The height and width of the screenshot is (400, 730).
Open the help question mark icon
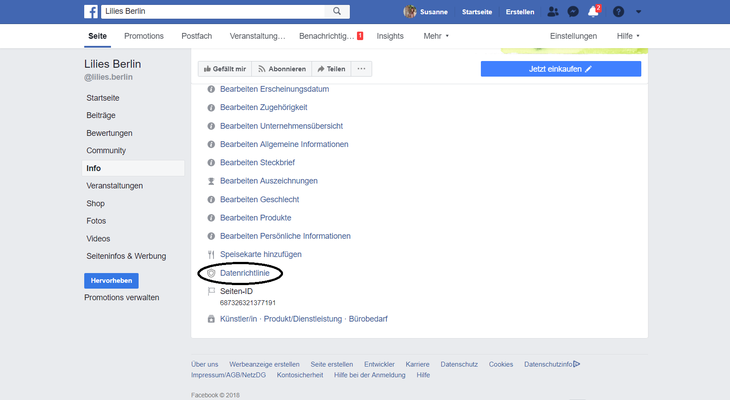pos(618,12)
